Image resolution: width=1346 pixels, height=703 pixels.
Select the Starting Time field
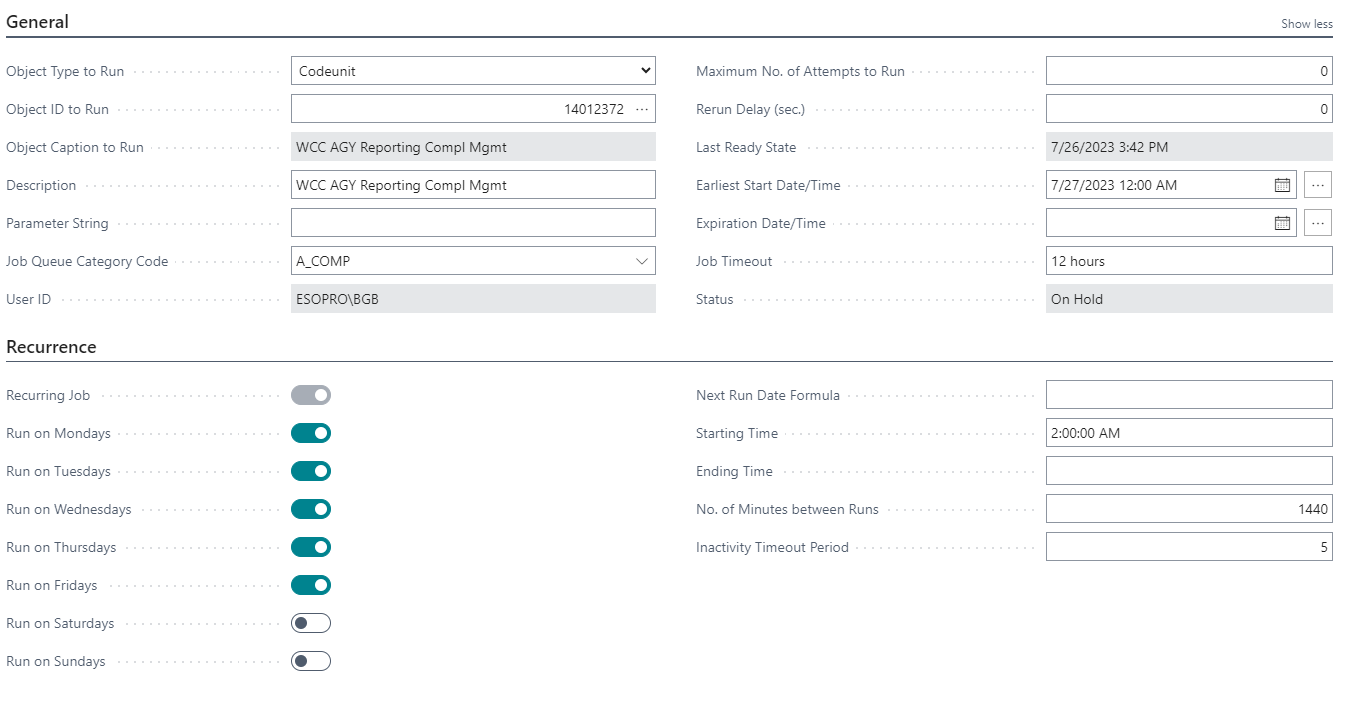[x=1188, y=433]
